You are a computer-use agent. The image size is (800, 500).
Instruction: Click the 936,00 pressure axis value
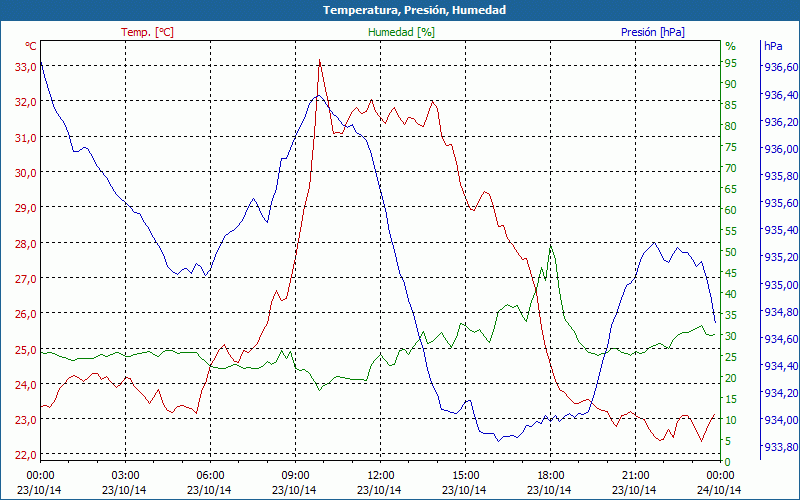tap(780, 149)
